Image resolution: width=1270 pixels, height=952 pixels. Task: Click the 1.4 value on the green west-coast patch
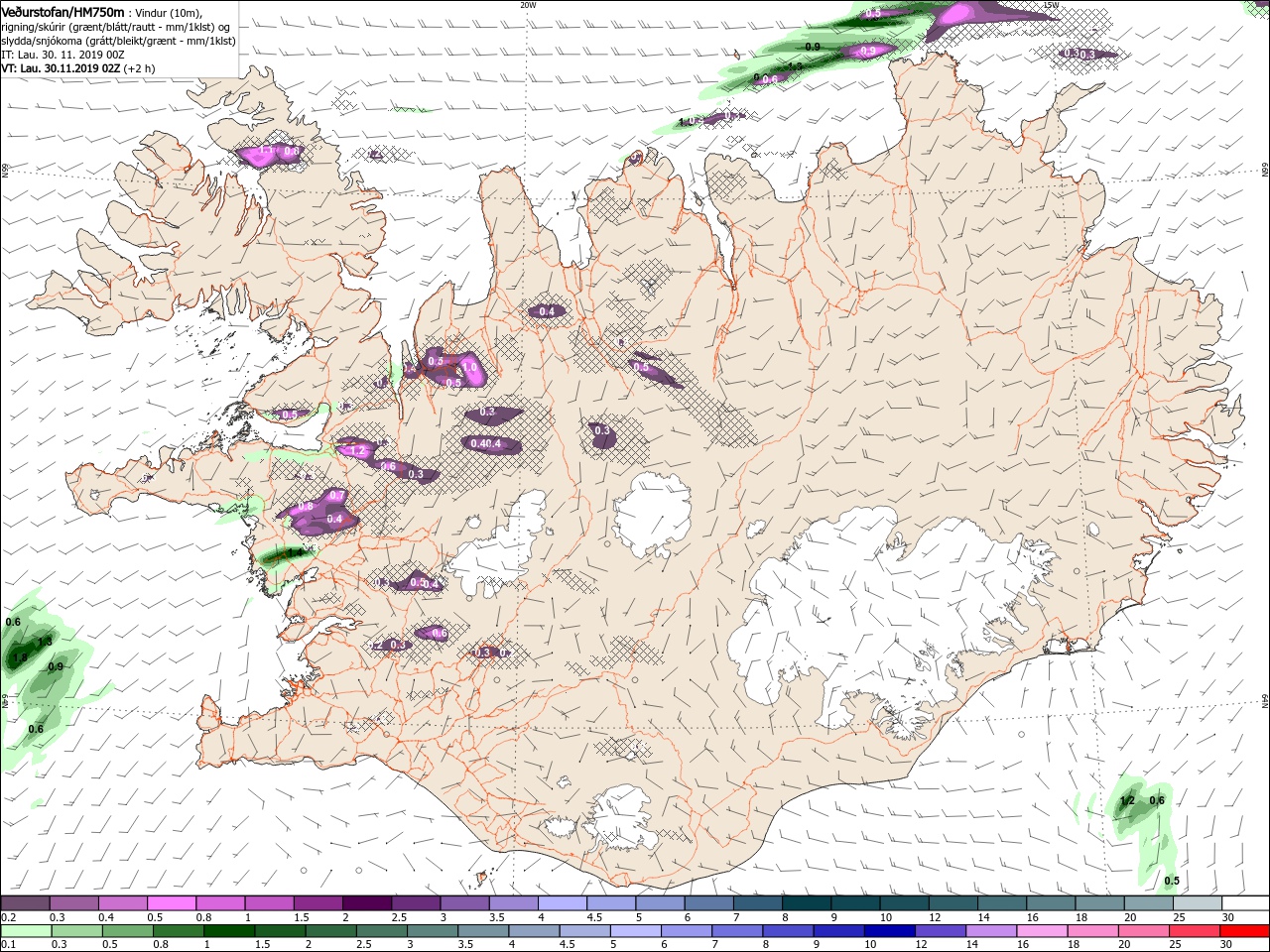point(294,553)
